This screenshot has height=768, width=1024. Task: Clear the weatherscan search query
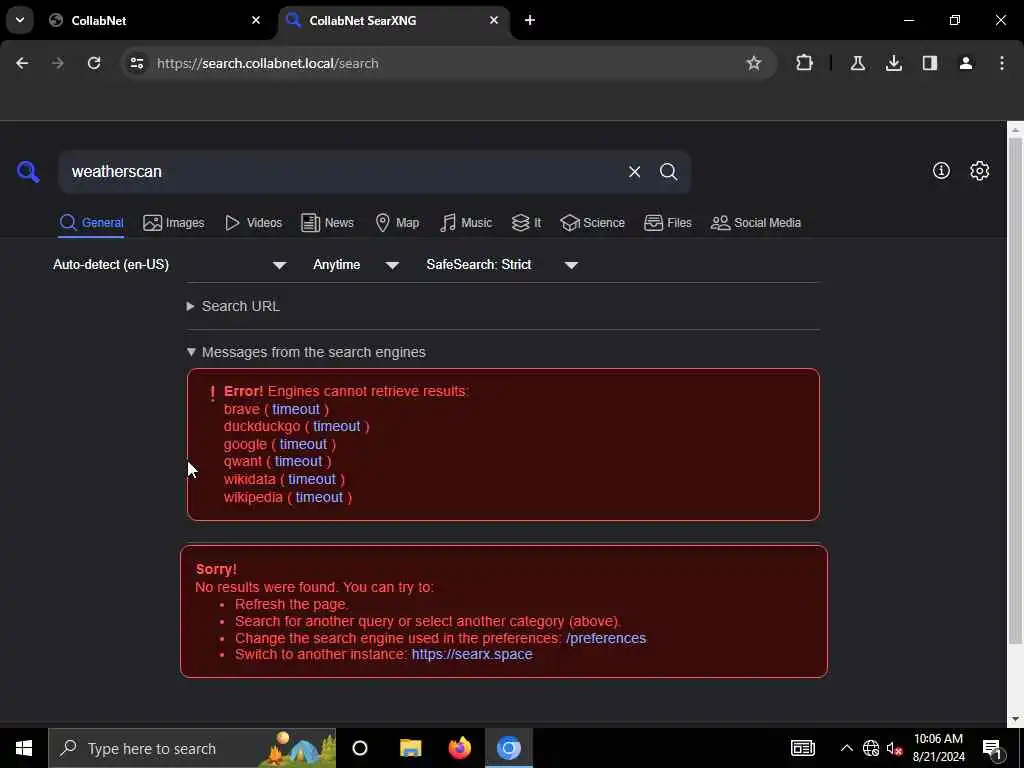[x=634, y=172]
